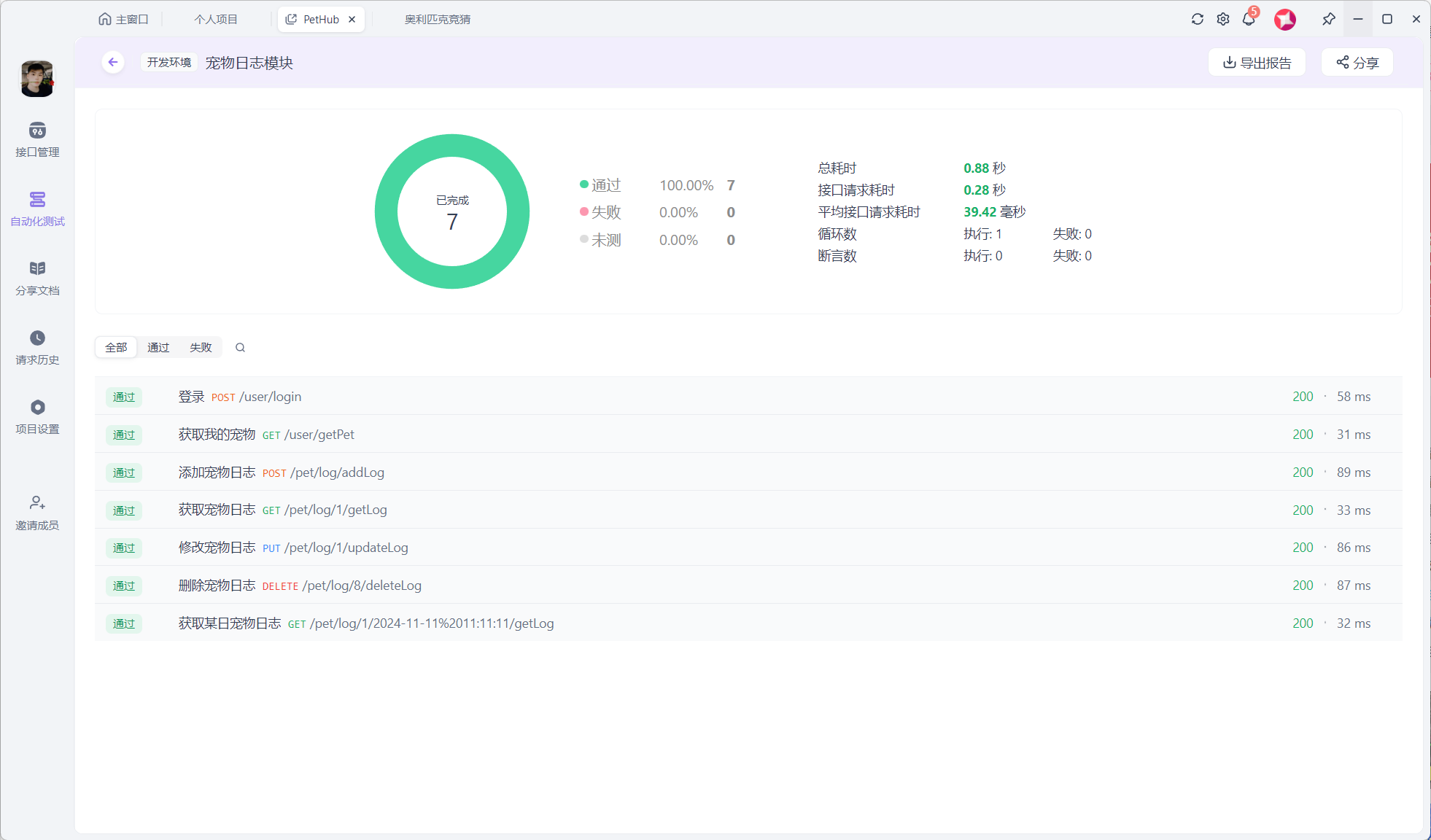
Task: Switch to the 个人项目 tab
Action: (216, 20)
